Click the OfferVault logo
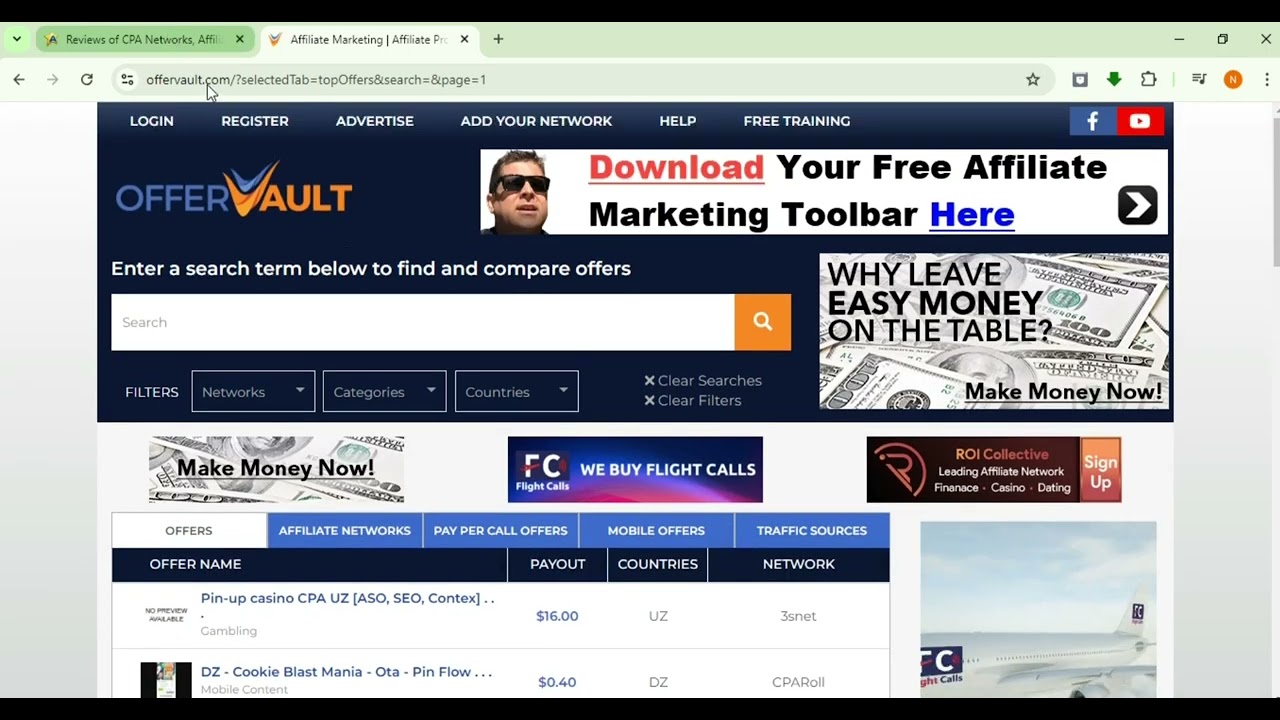Image resolution: width=1280 pixels, height=720 pixels. coord(233,190)
